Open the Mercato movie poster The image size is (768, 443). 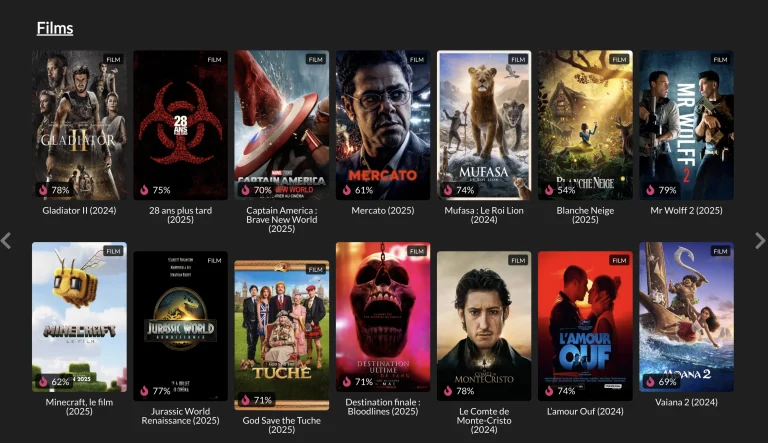(x=383, y=125)
